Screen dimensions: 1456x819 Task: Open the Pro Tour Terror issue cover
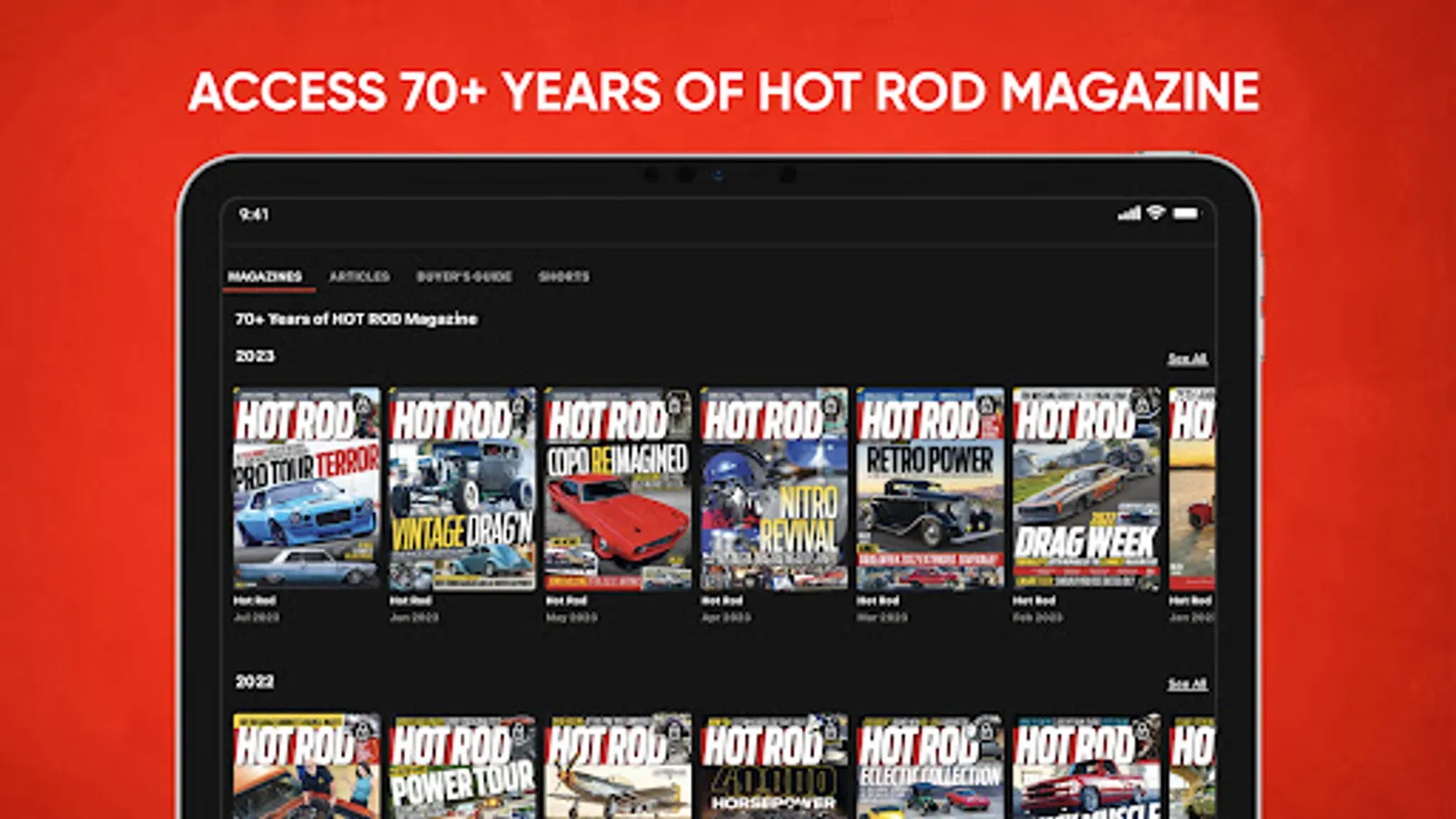pyautogui.click(x=307, y=489)
